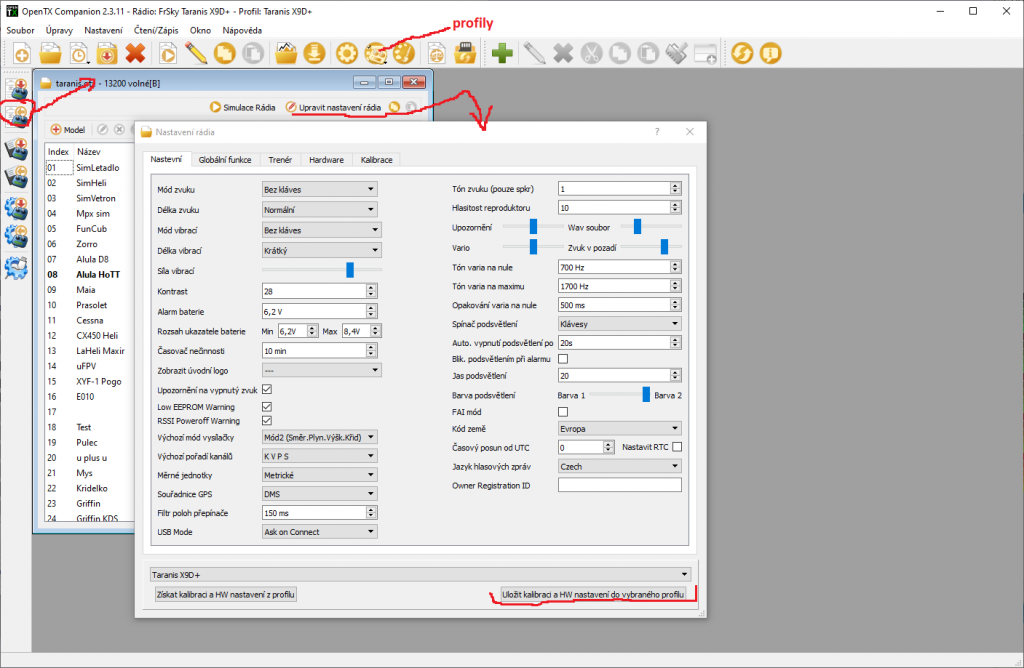The width and height of the screenshot is (1024, 668).
Task: Click Uložit kalibraci a HW nastavení button
Action: click(593, 595)
